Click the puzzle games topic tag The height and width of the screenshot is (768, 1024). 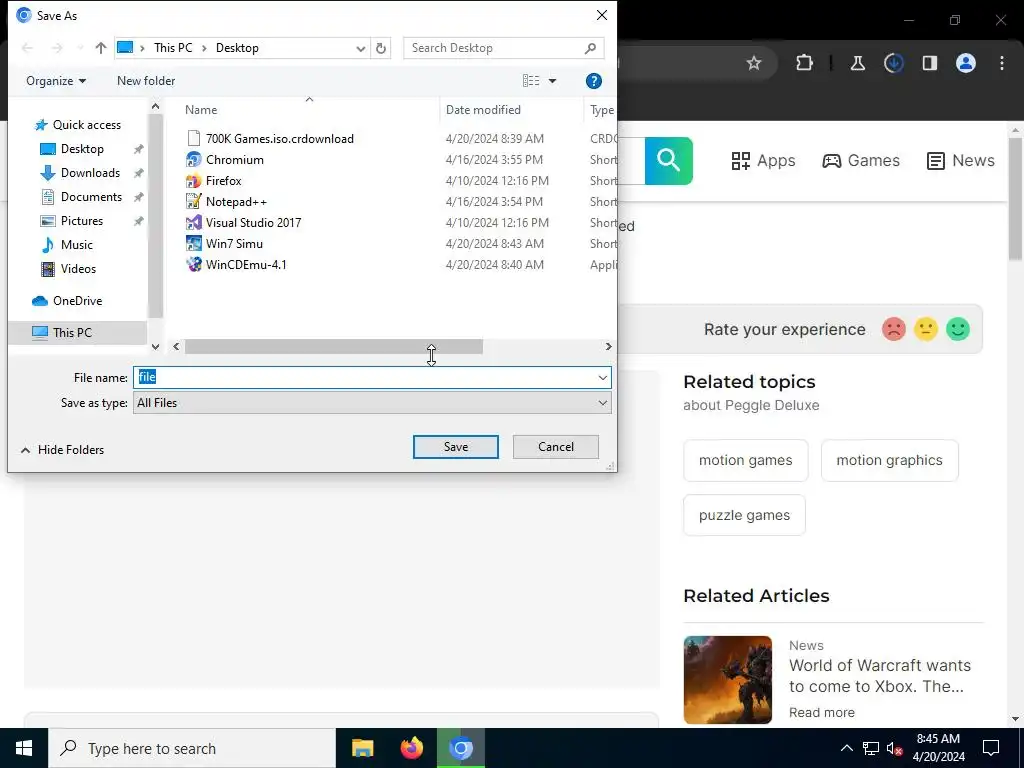pyautogui.click(x=744, y=515)
